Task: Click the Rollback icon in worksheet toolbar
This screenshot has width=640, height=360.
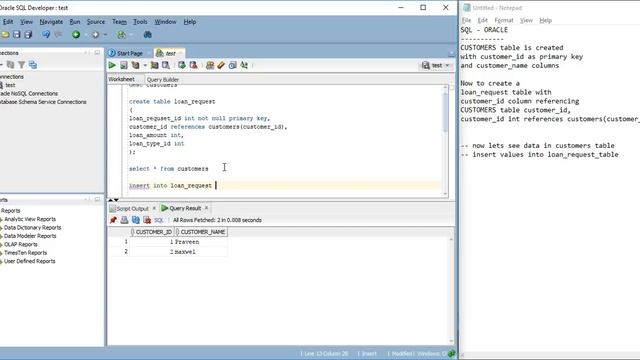Action: point(193,65)
